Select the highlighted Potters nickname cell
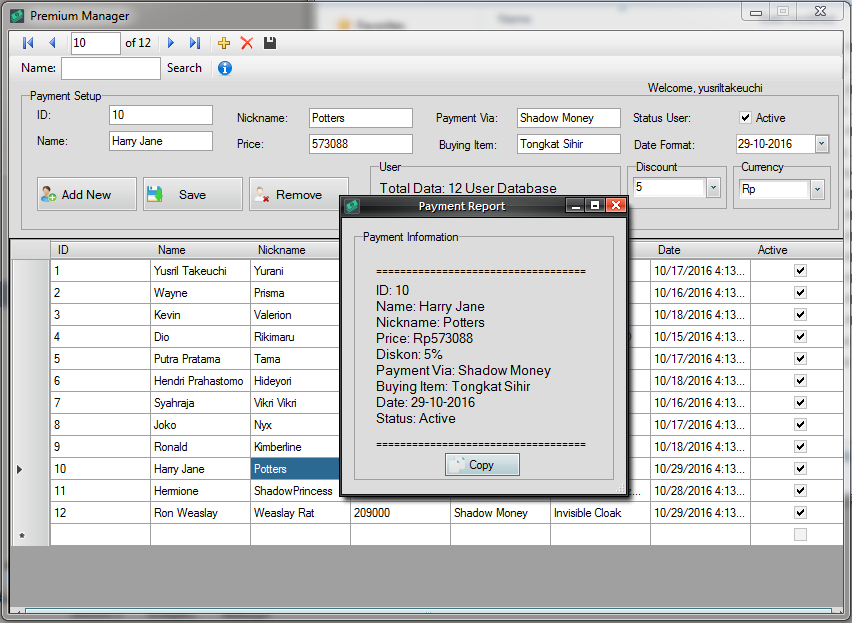This screenshot has height=623, width=852. coord(296,469)
